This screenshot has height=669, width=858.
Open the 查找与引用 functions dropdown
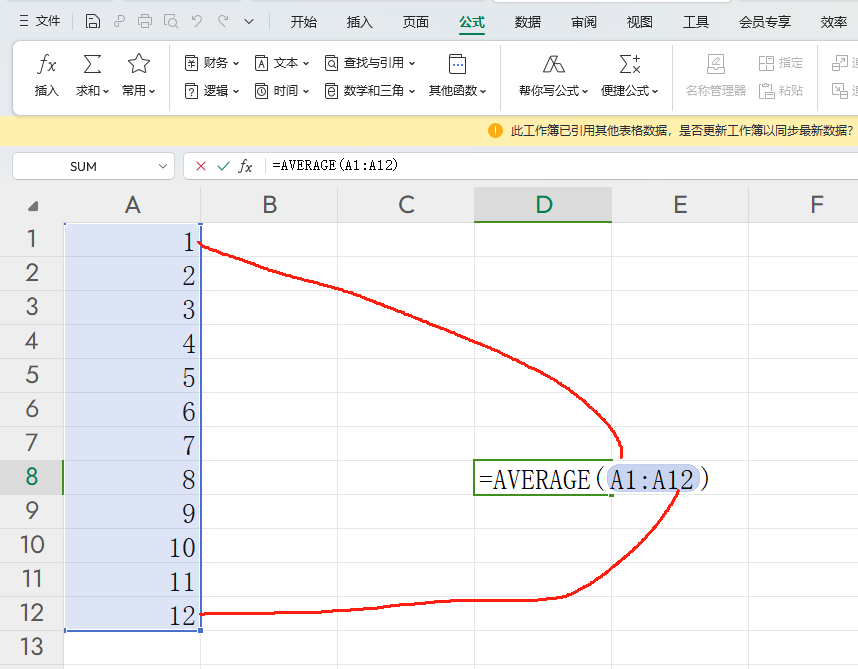click(370, 63)
